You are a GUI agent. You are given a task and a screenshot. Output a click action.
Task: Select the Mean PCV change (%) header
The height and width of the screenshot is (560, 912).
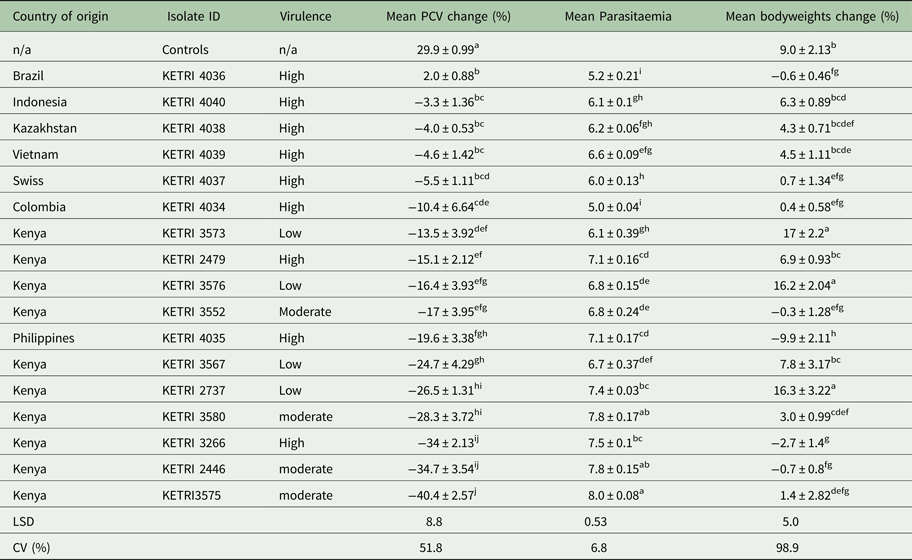tap(443, 18)
